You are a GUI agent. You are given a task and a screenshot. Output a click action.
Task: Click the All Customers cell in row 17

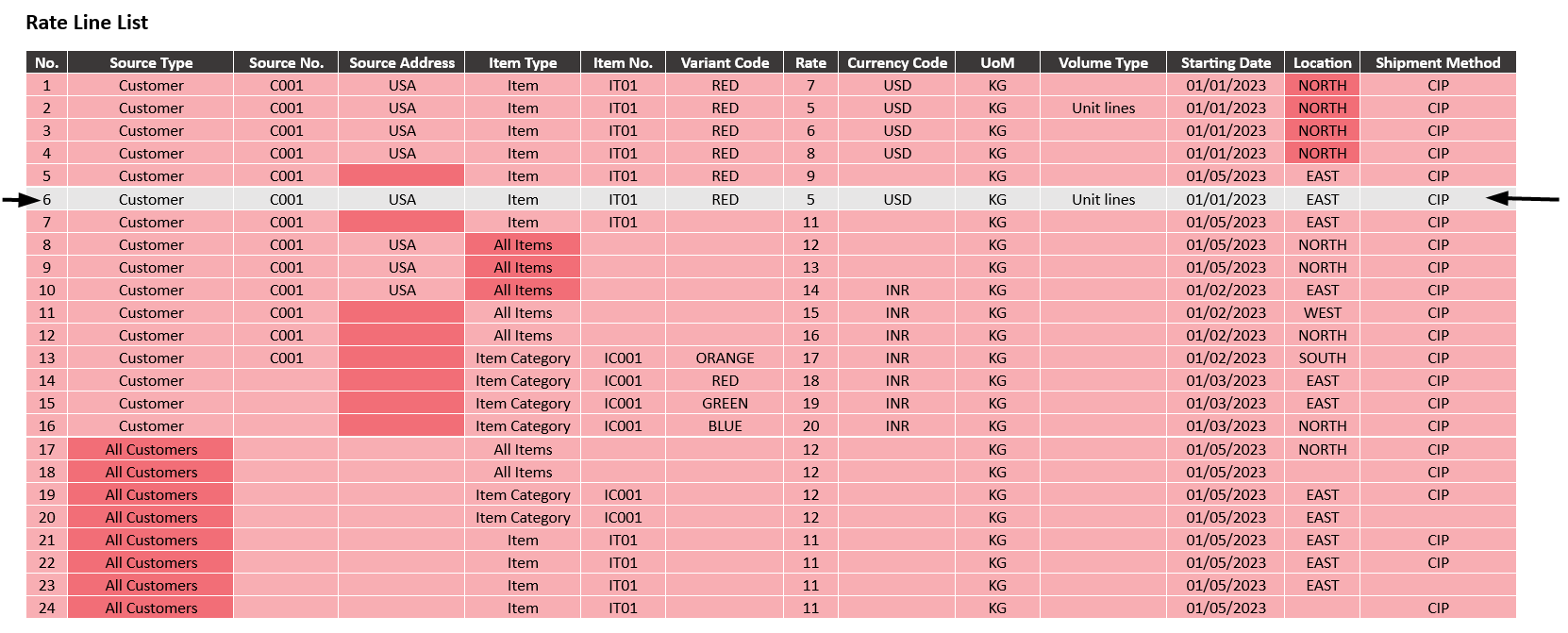pos(151,450)
